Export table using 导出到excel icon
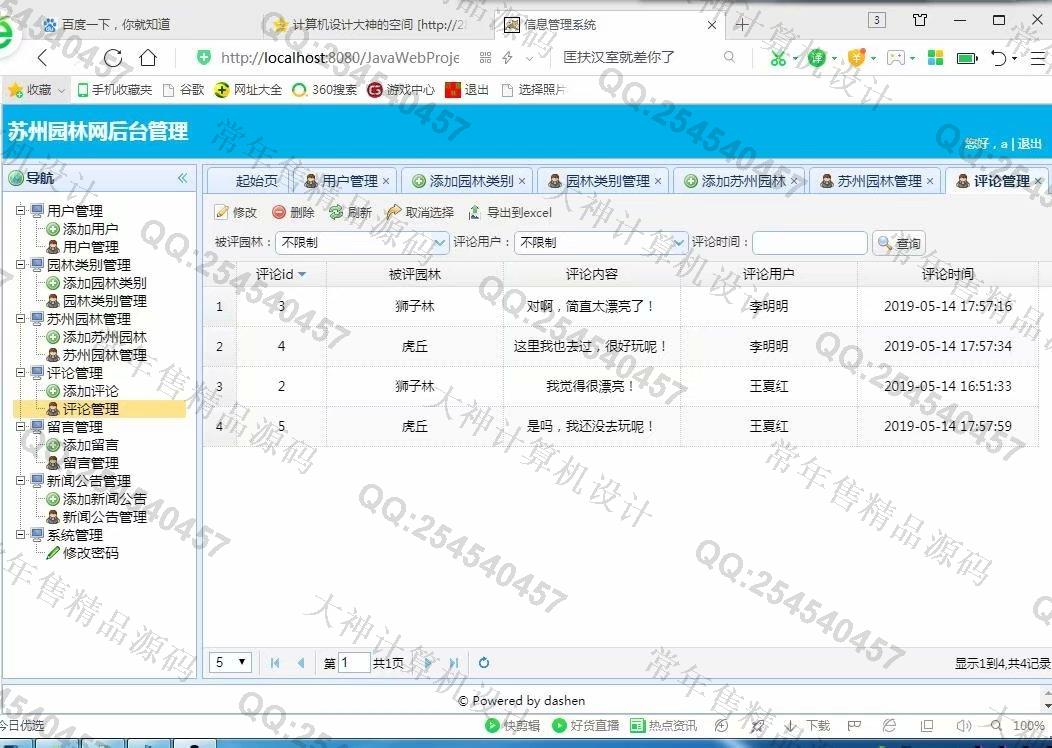The image size is (1052, 748). (x=475, y=212)
